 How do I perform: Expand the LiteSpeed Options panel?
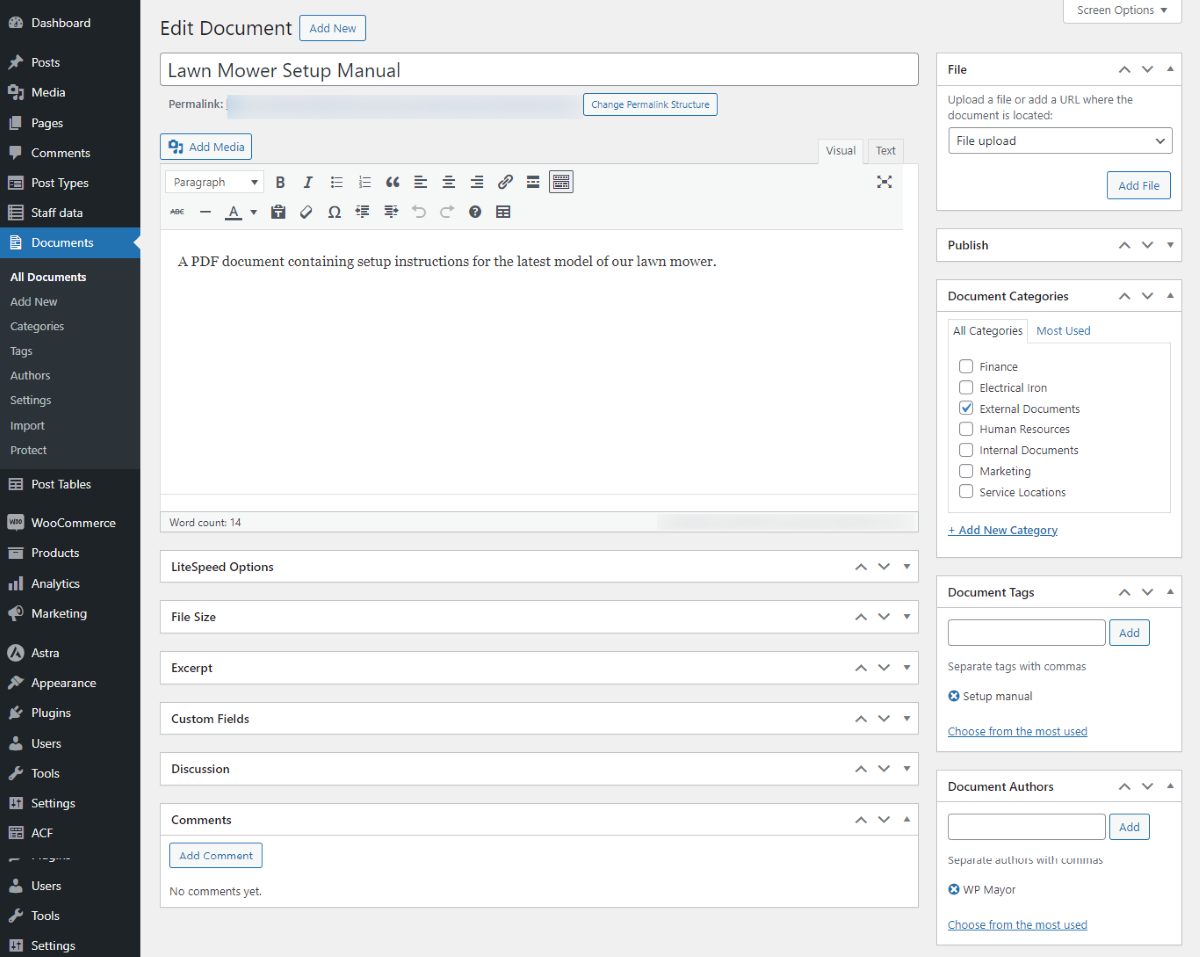[907, 566]
